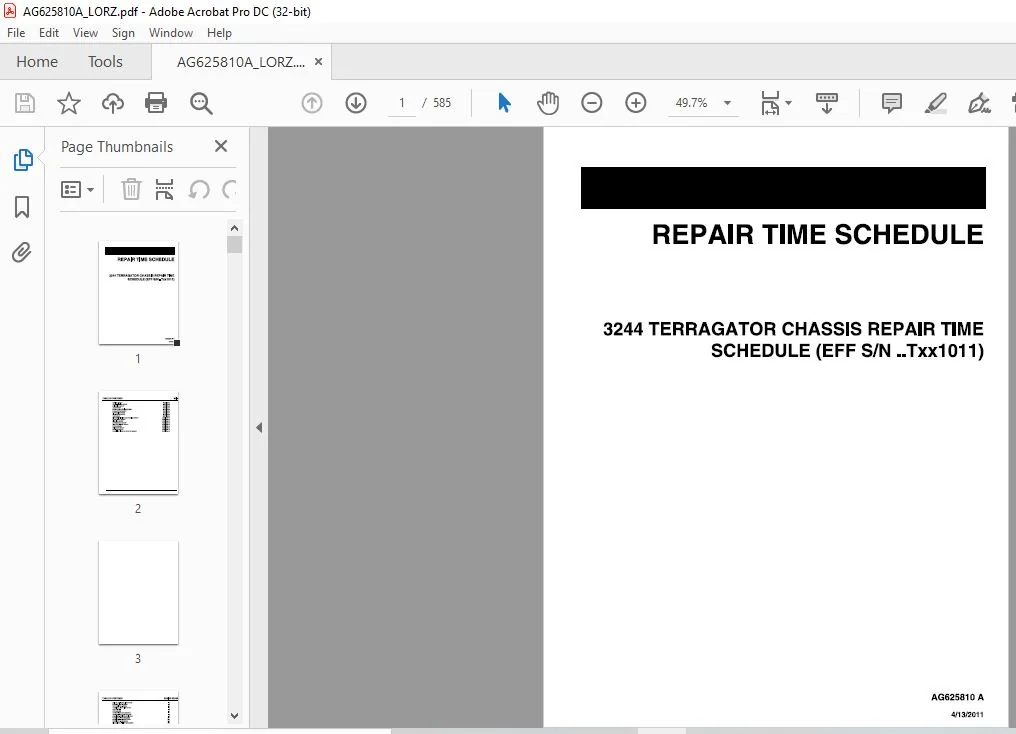
Task: Select blank page 3 thumbnail
Action: 138,593
